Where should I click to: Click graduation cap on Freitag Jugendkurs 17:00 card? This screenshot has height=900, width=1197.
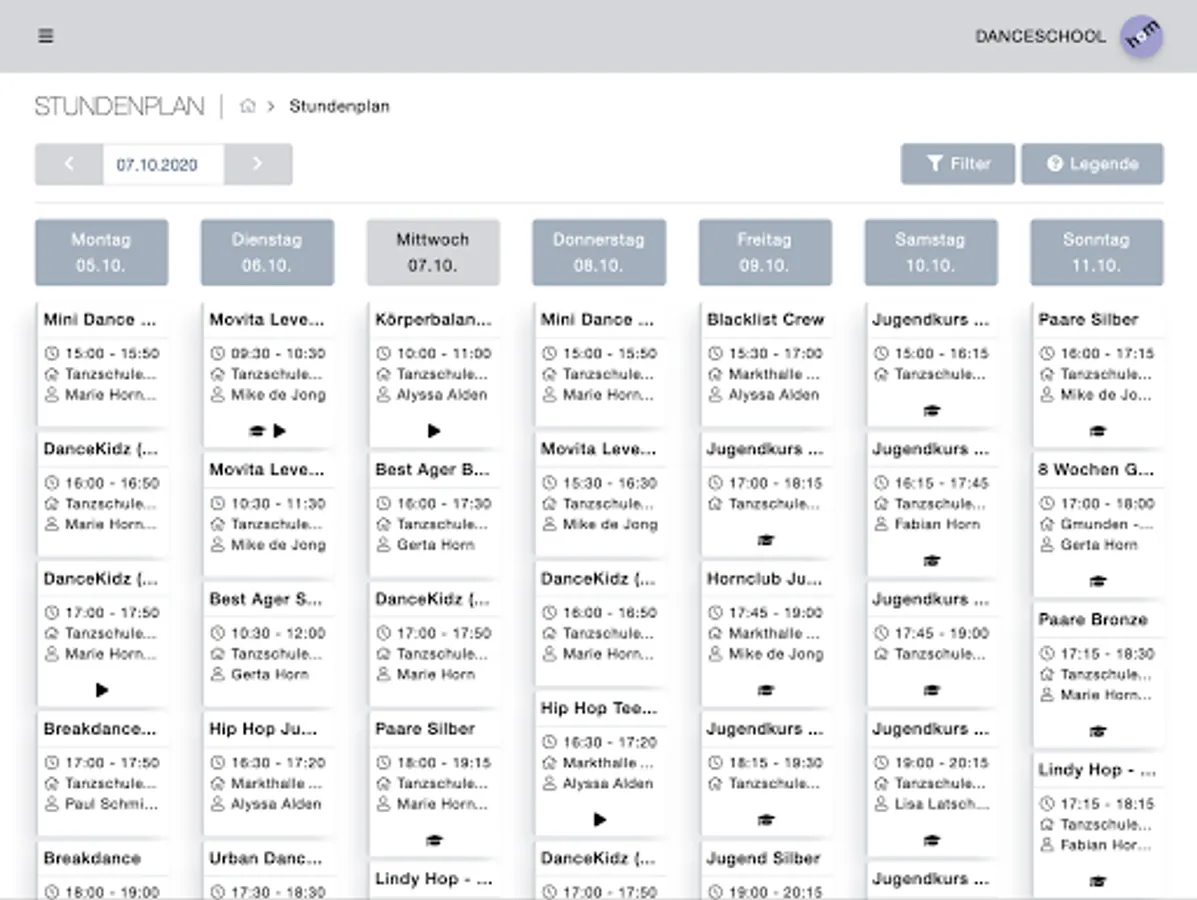(x=766, y=540)
